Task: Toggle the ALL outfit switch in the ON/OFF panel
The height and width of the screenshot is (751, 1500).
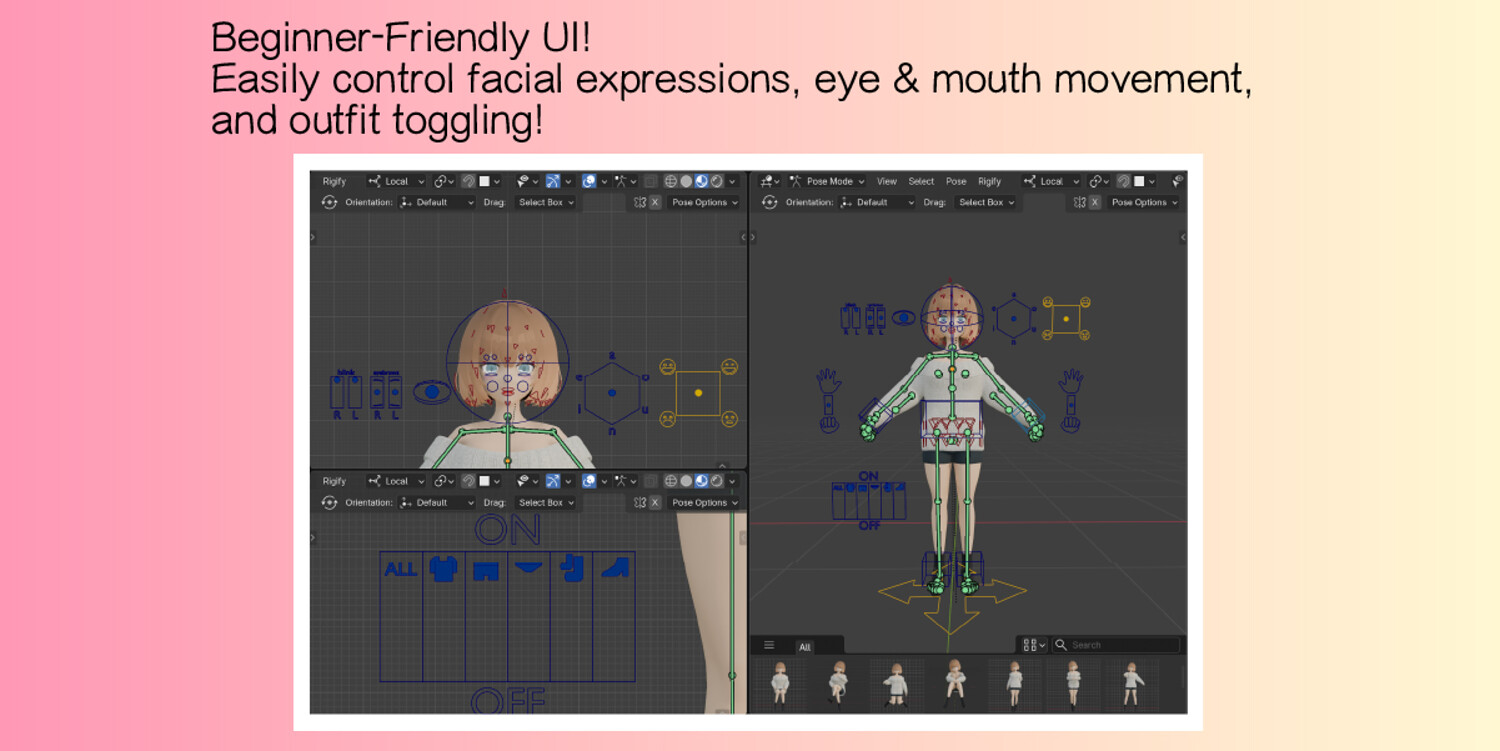Action: (x=401, y=569)
